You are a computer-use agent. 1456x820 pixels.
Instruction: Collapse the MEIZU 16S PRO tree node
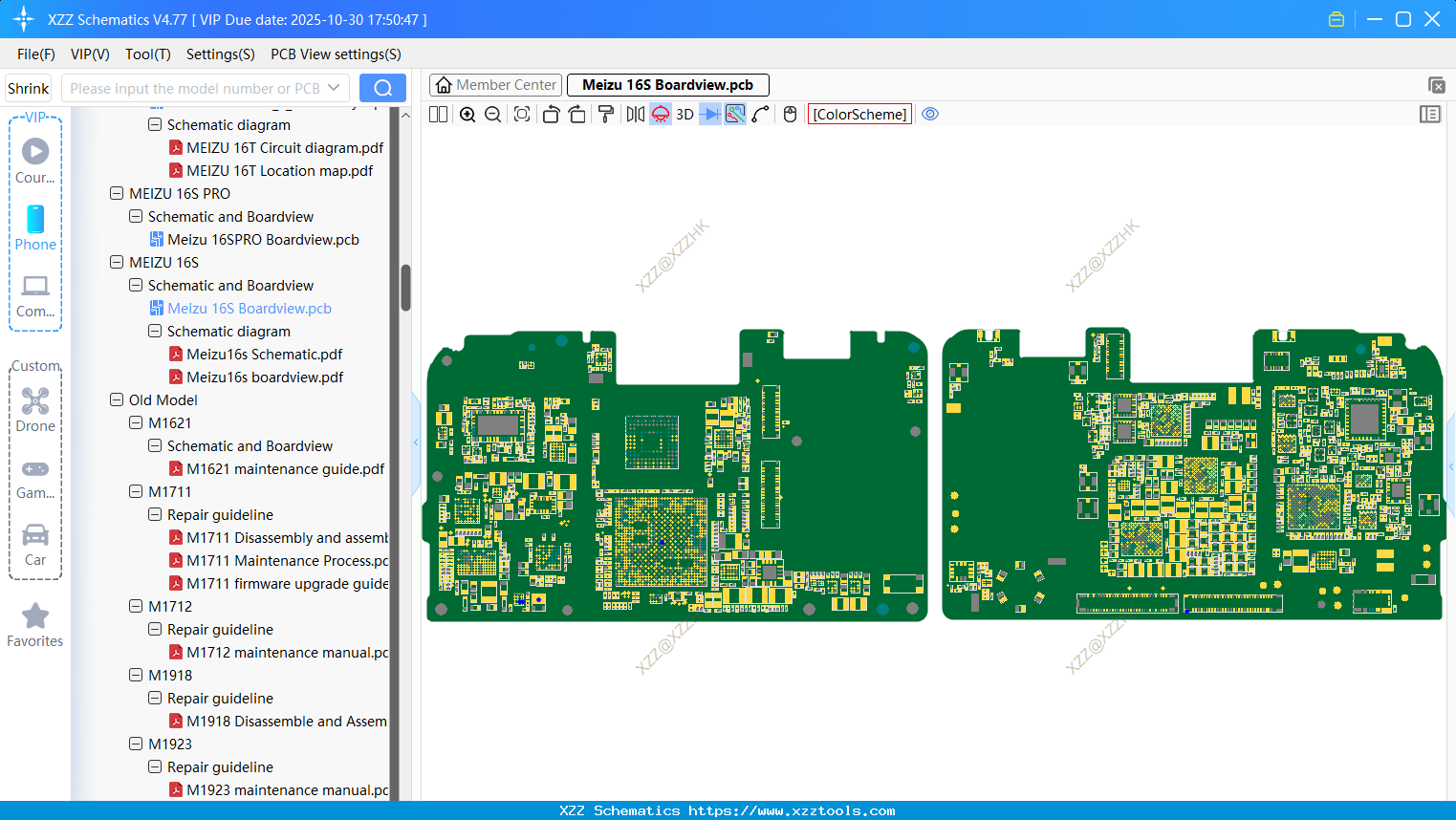[x=117, y=194]
